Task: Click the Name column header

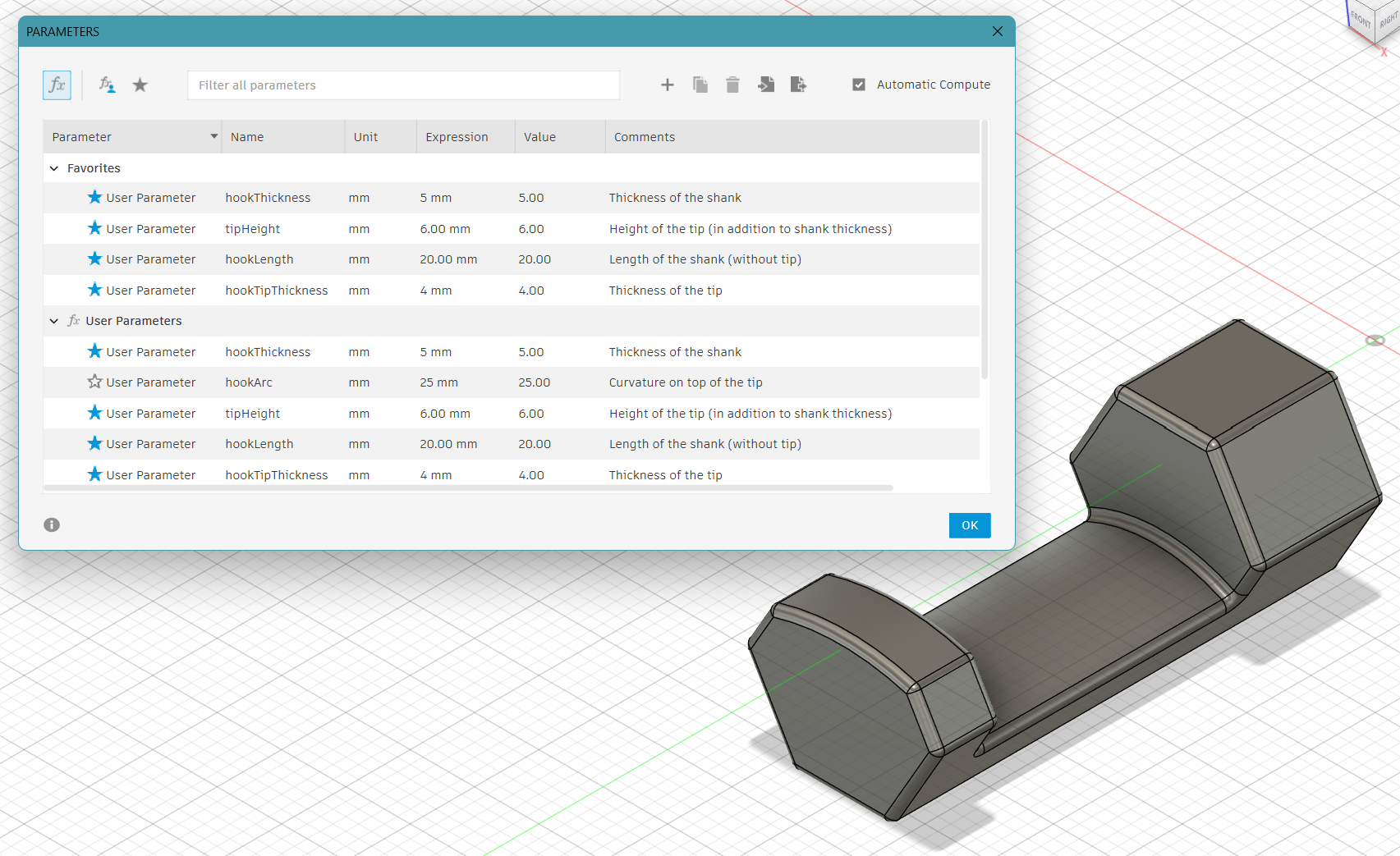Action: pyautogui.click(x=282, y=136)
